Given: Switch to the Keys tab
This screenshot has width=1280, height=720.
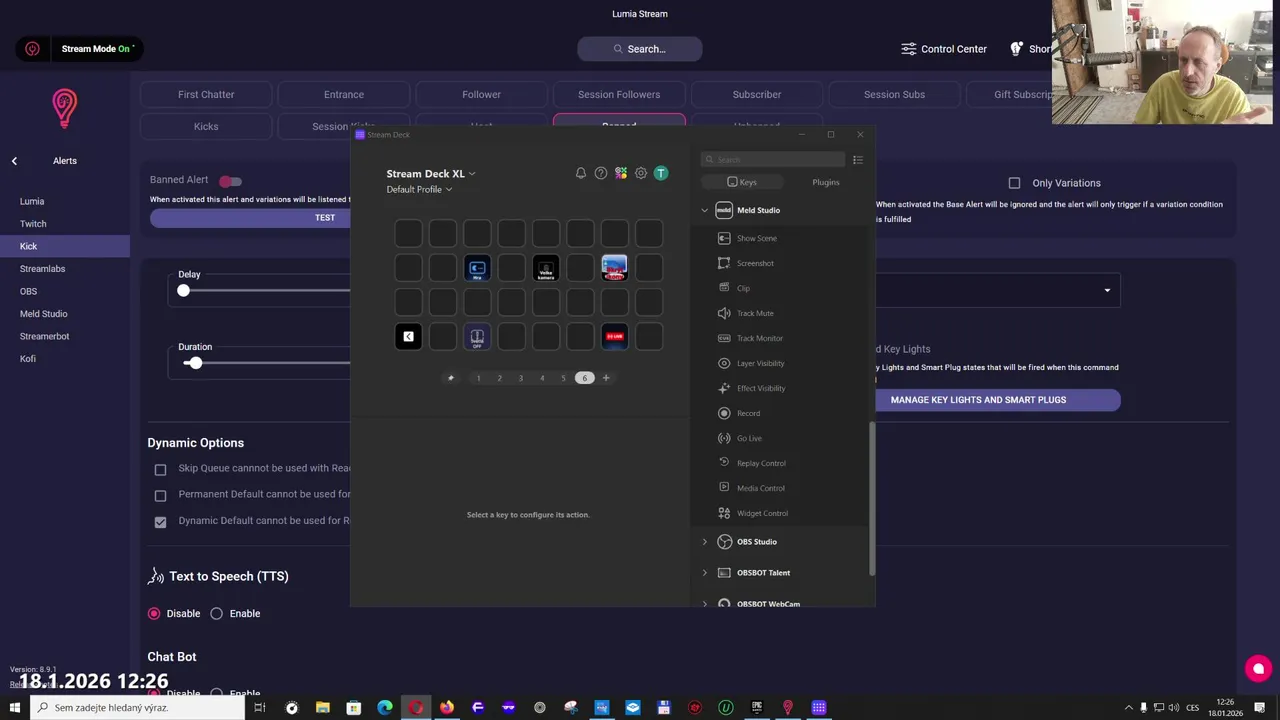Looking at the screenshot, I should click(742, 182).
